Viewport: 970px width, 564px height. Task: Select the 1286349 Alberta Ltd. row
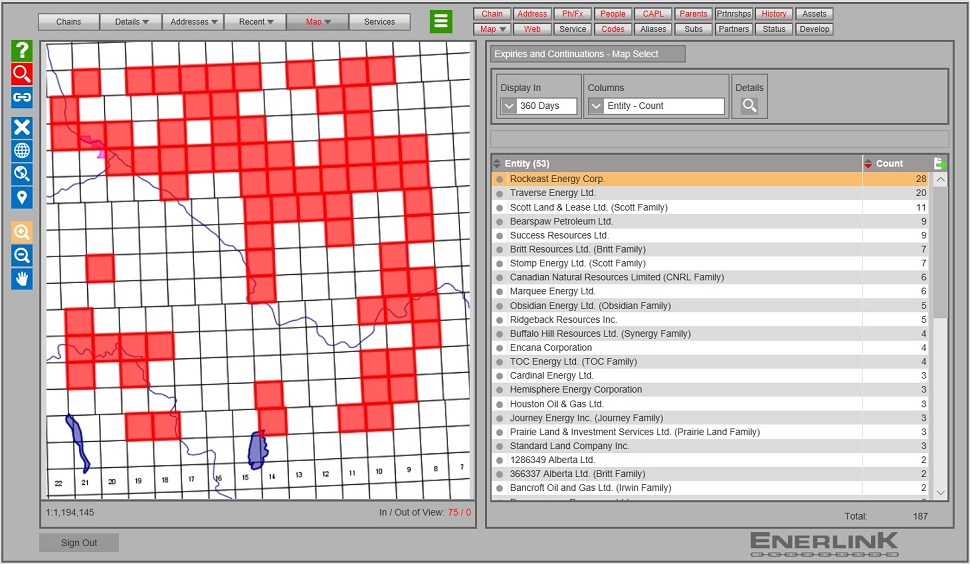pos(710,460)
